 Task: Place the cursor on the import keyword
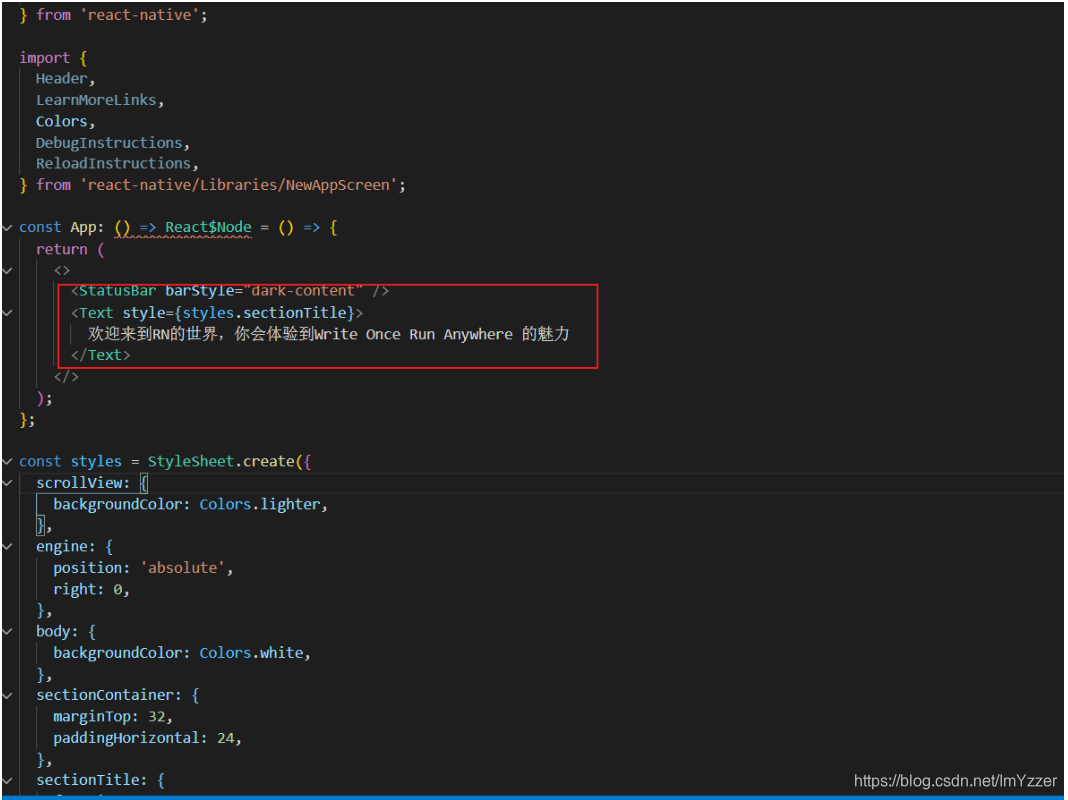pos(44,58)
